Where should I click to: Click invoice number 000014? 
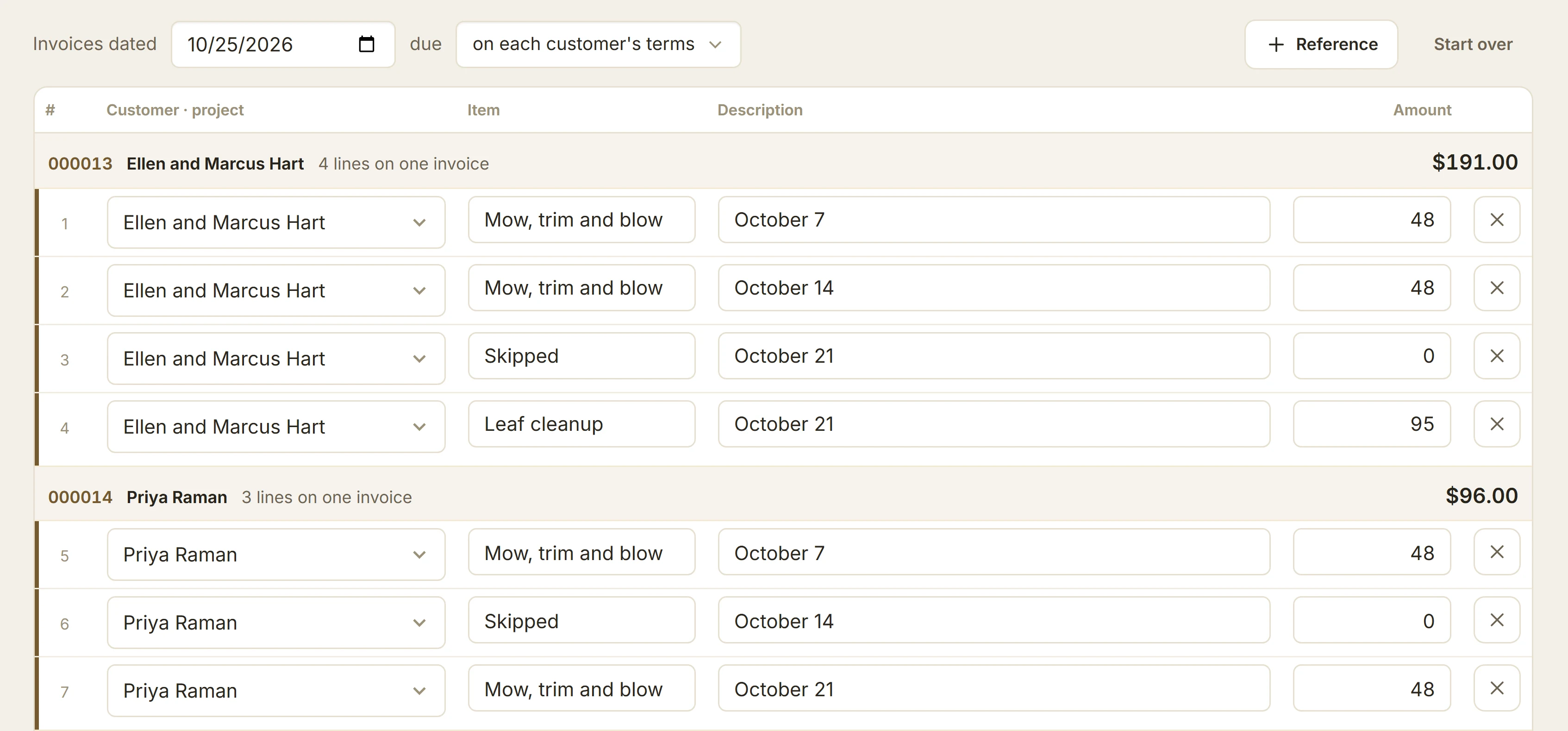click(81, 497)
